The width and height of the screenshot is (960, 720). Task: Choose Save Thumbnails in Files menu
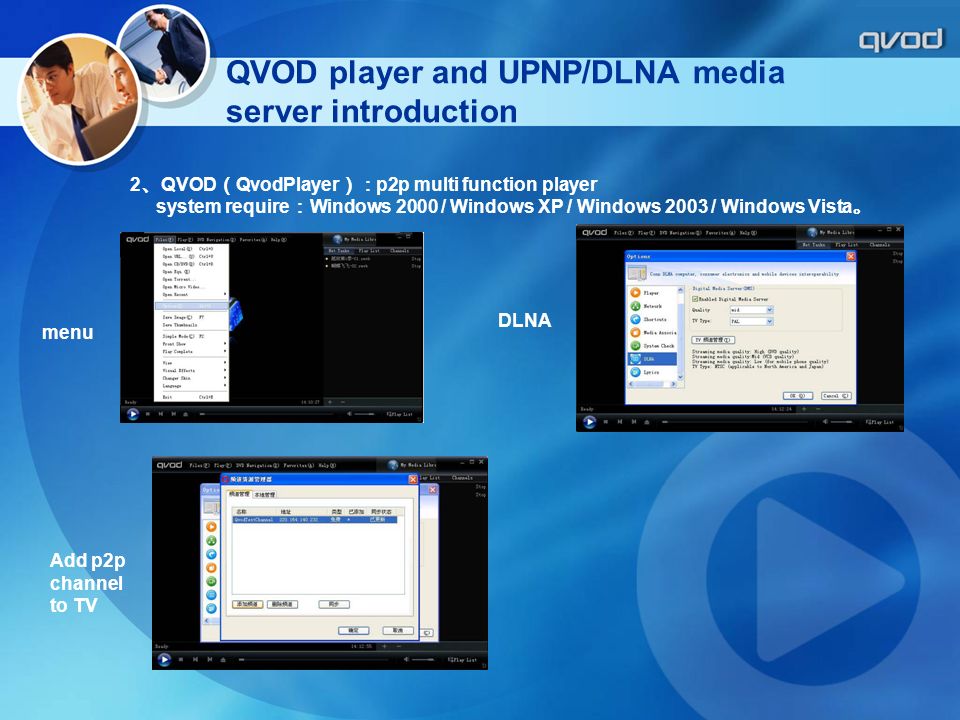tap(192, 324)
